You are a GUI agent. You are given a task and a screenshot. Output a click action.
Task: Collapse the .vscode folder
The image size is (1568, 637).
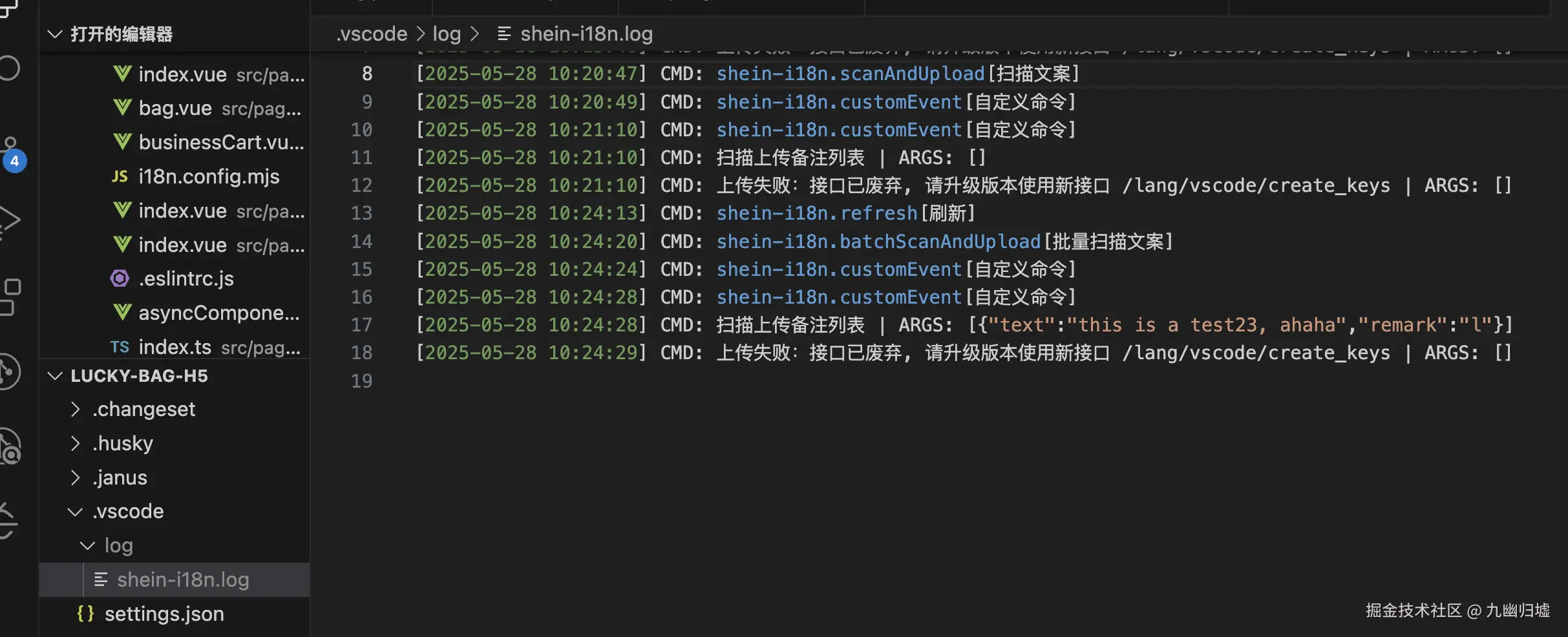pyautogui.click(x=76, y=512)
